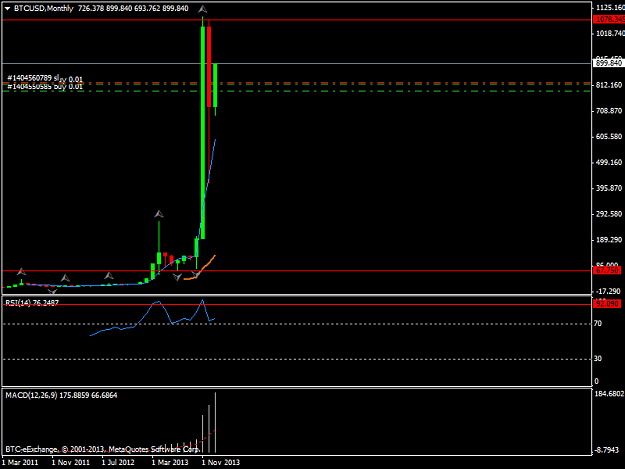Select the horizontal bid price line at 899.840
Viewport: 625px width, 469px height.
pos(297,63)
